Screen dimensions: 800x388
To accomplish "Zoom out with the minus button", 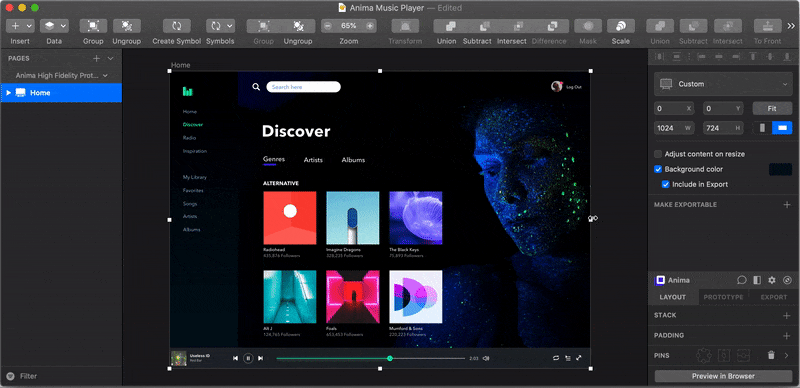I will pyautogui.click(x=328, y=26).
